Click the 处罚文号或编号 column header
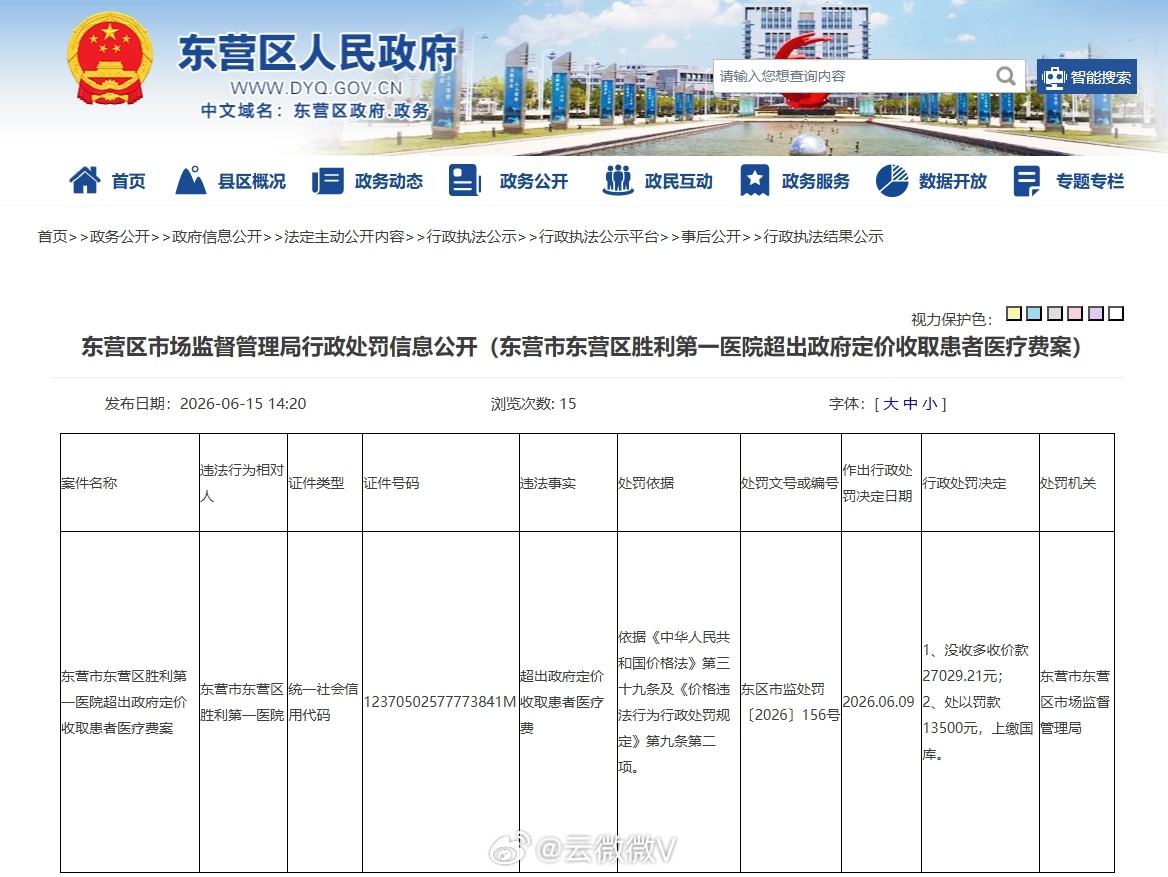Image resolution: width=1168 pixels, height=877 pixels. click(791, 483)
